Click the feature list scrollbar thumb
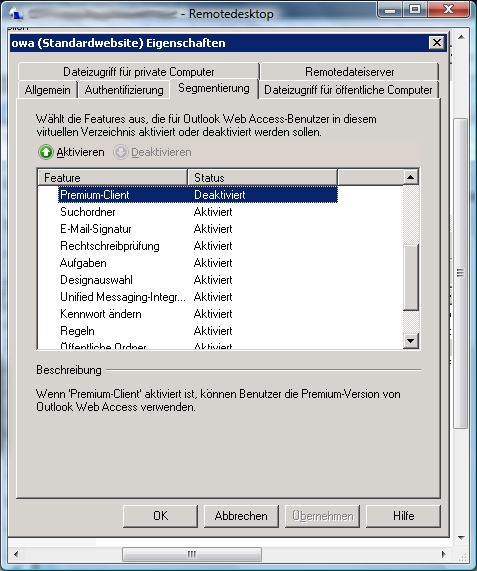 411,277
